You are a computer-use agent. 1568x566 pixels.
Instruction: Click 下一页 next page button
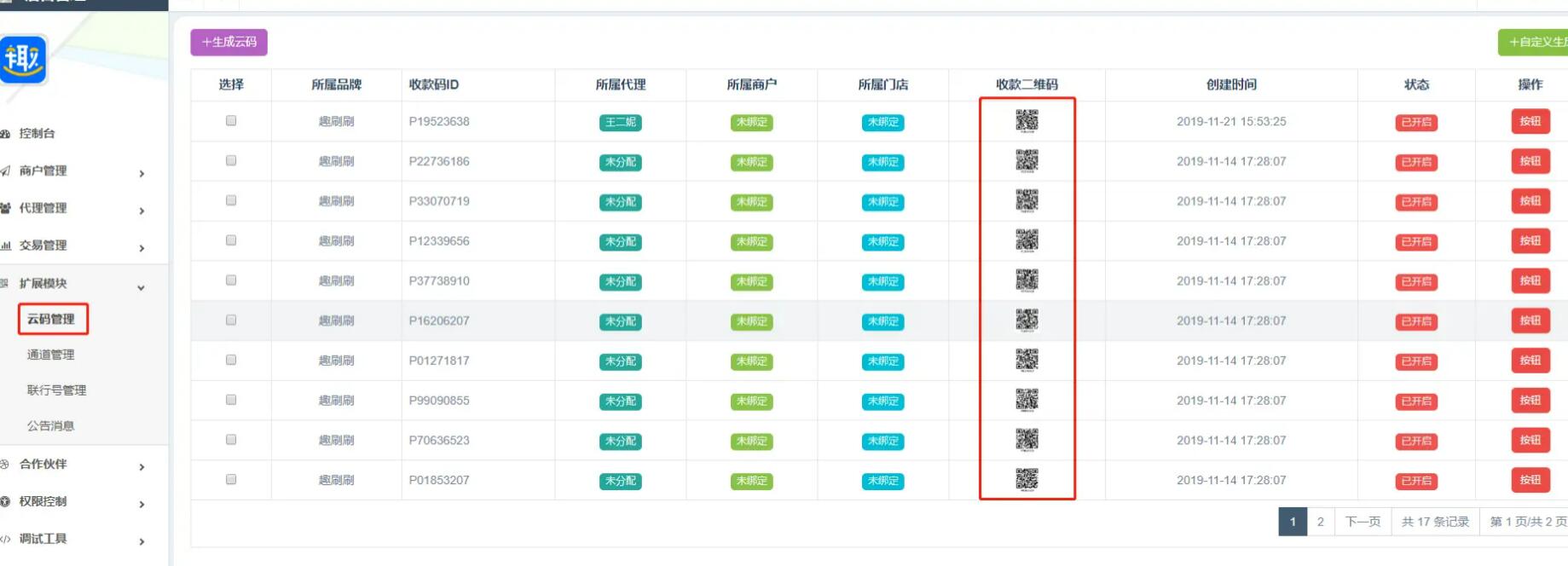[x=1363, y=522]
